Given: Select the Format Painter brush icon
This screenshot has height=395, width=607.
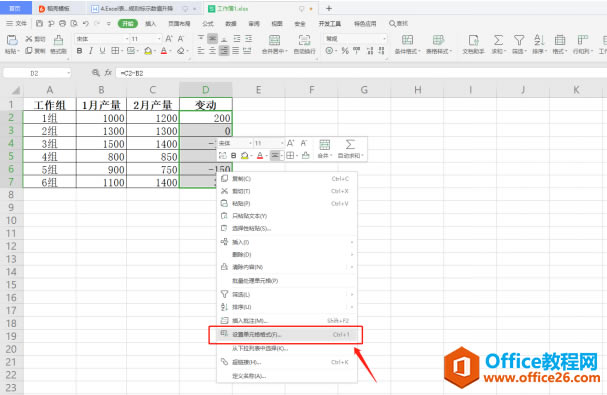Looking at the screenshot, I should (58, 40).
